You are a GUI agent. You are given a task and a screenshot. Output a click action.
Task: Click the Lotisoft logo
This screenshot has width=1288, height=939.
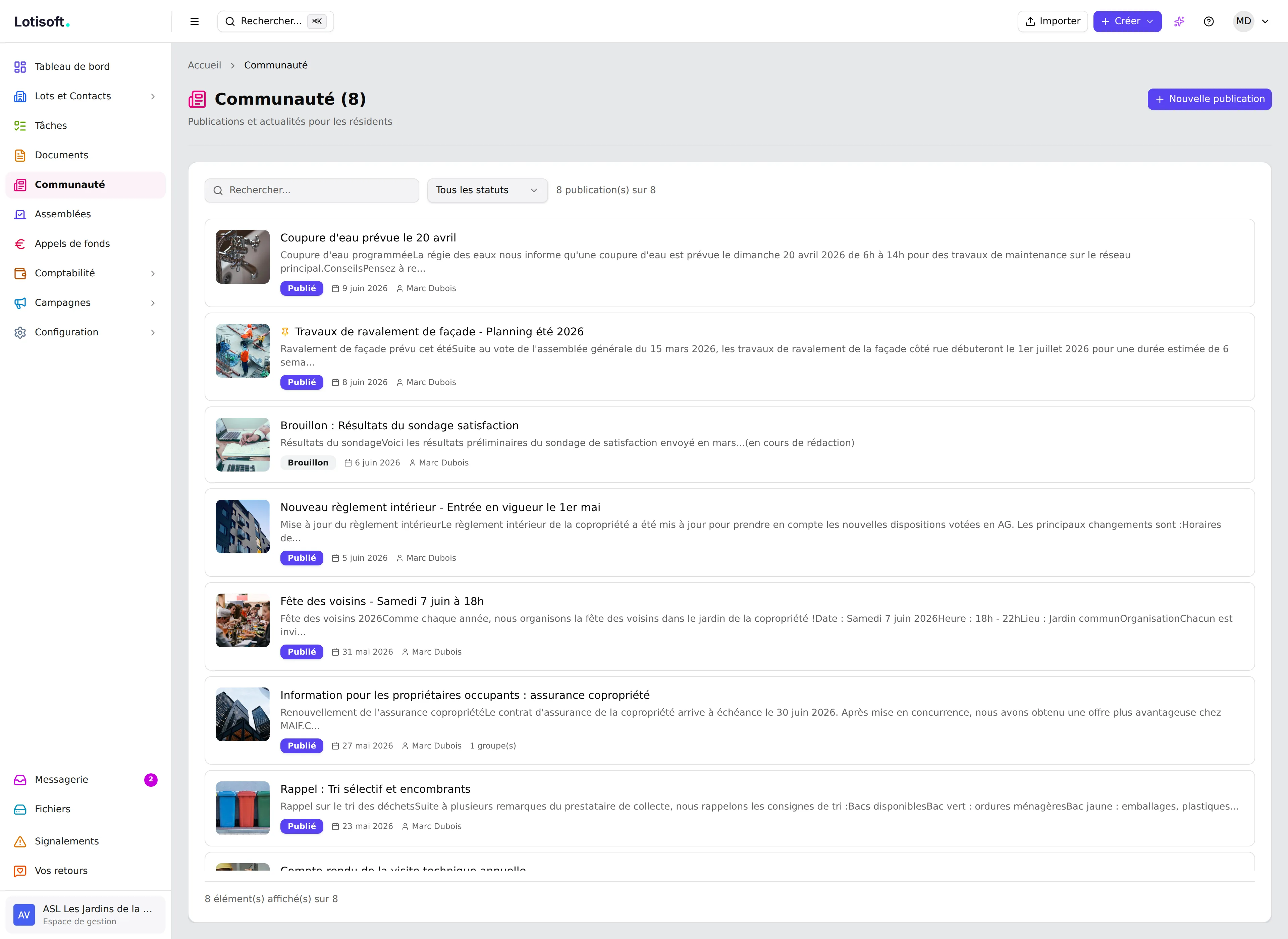(x=42, y=21)
